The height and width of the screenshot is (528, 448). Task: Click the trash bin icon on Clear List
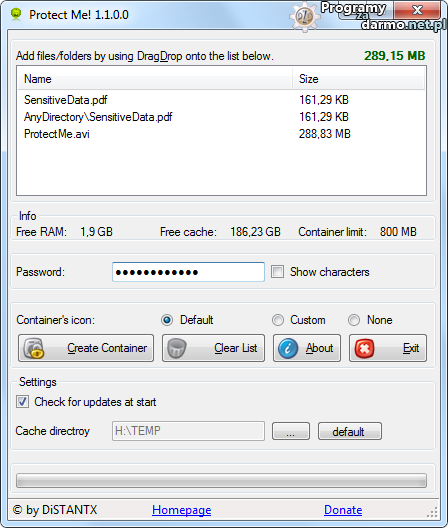(177, 348)
